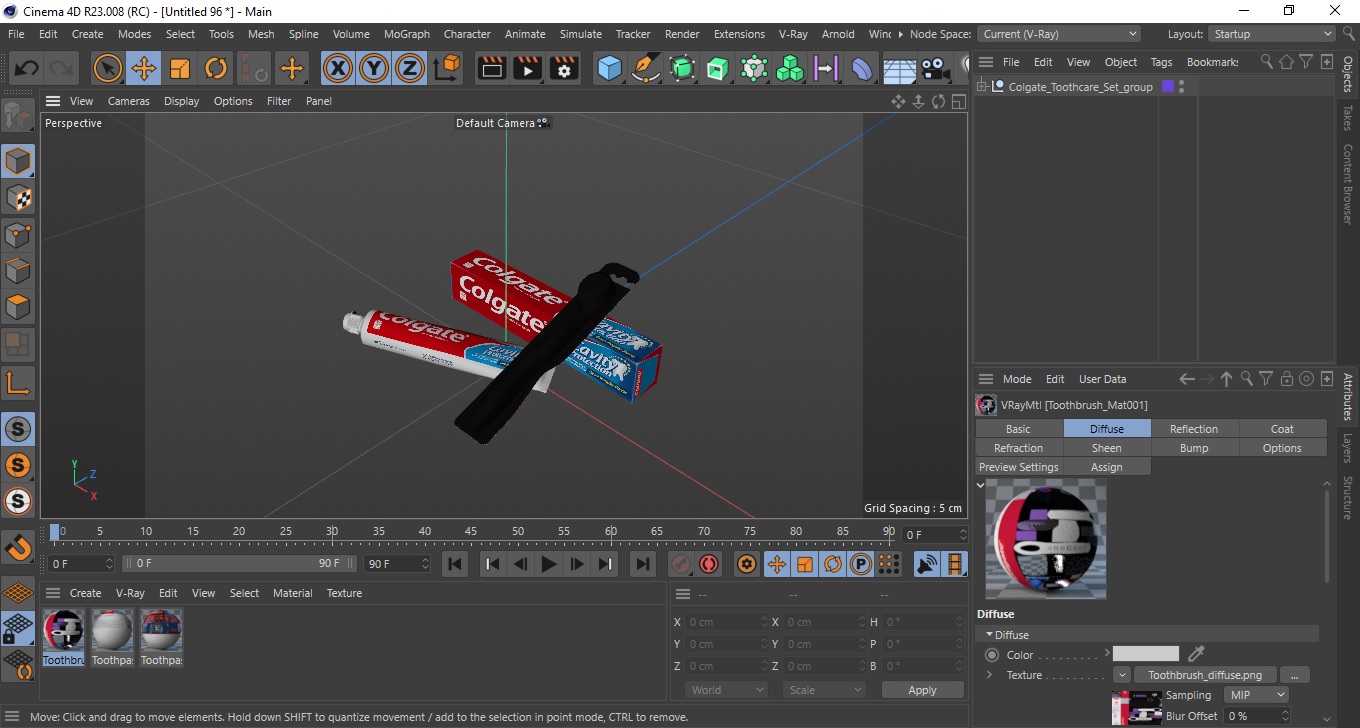
Task: Expand the Colgate_Toothcare_Set_group tree node
Action: [x=982, y=87]
